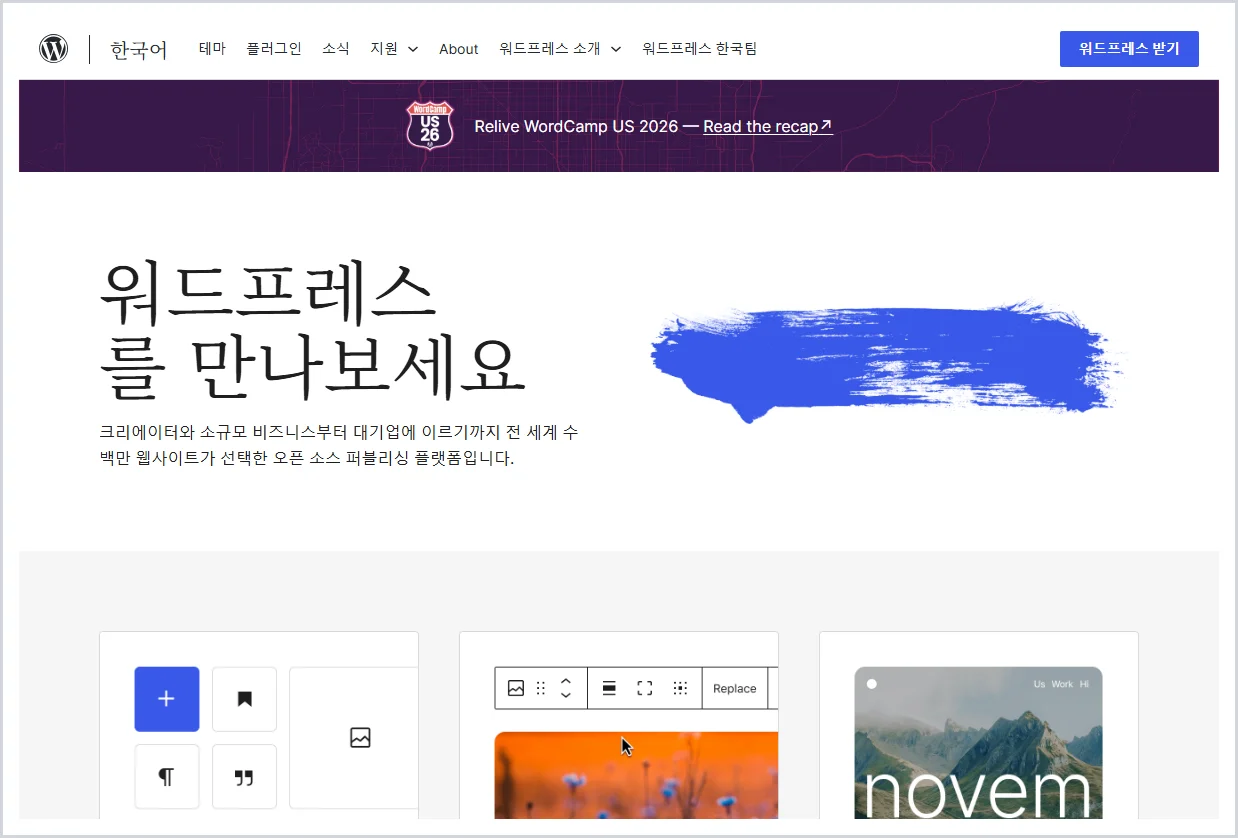
Task: Click the Replace button in block toolbar
Action: click(x=735, y=688)
